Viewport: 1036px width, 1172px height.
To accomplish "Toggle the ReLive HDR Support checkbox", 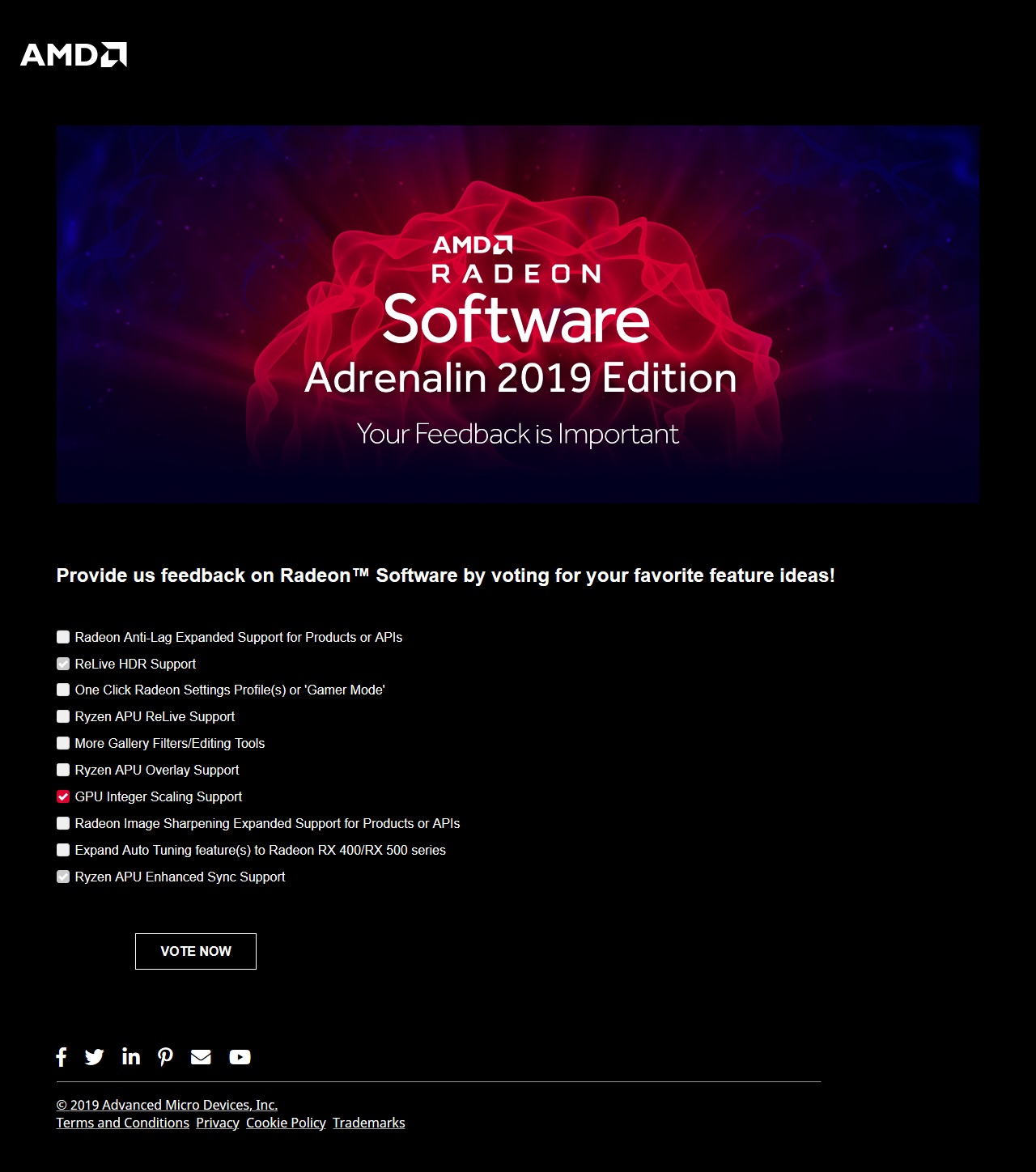I will pyautogui.click(x=63, y=664).
